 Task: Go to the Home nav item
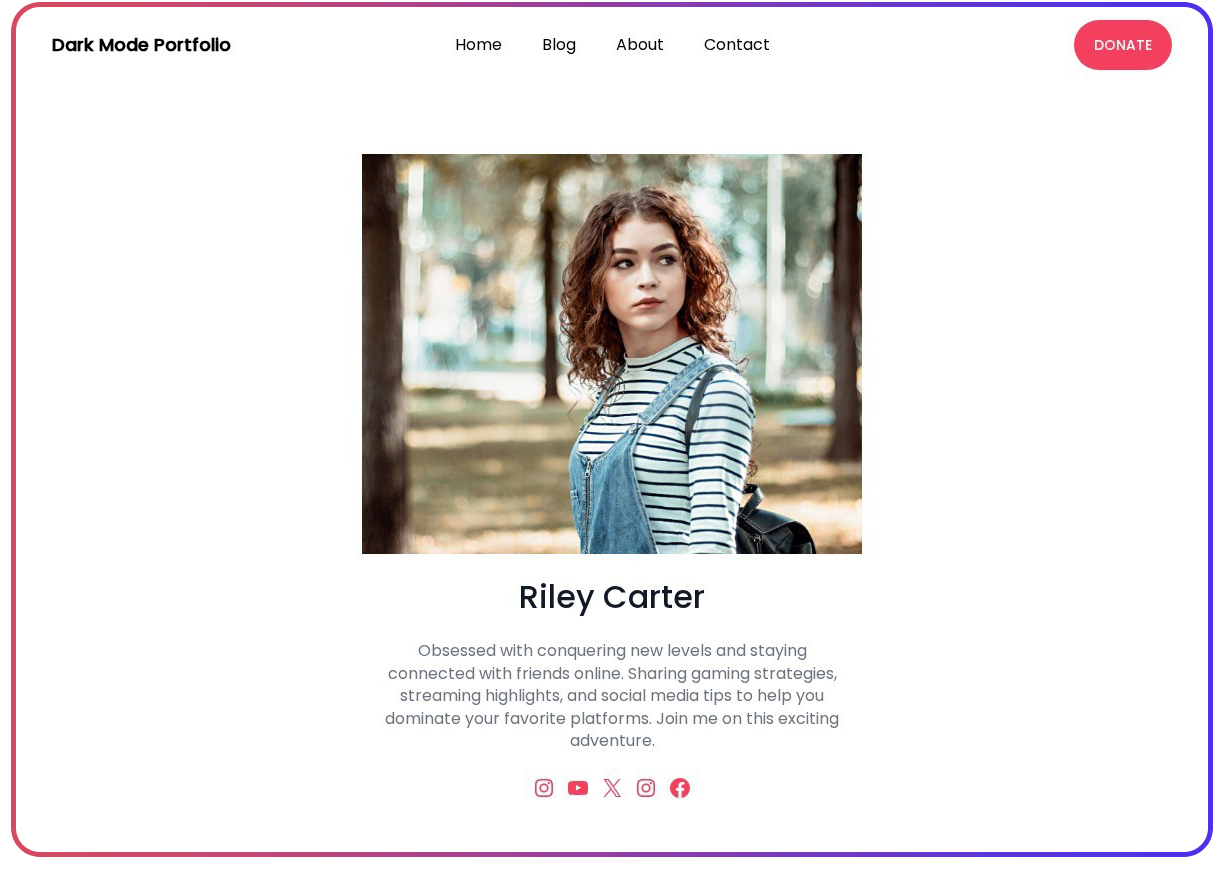tap(478, 45)
